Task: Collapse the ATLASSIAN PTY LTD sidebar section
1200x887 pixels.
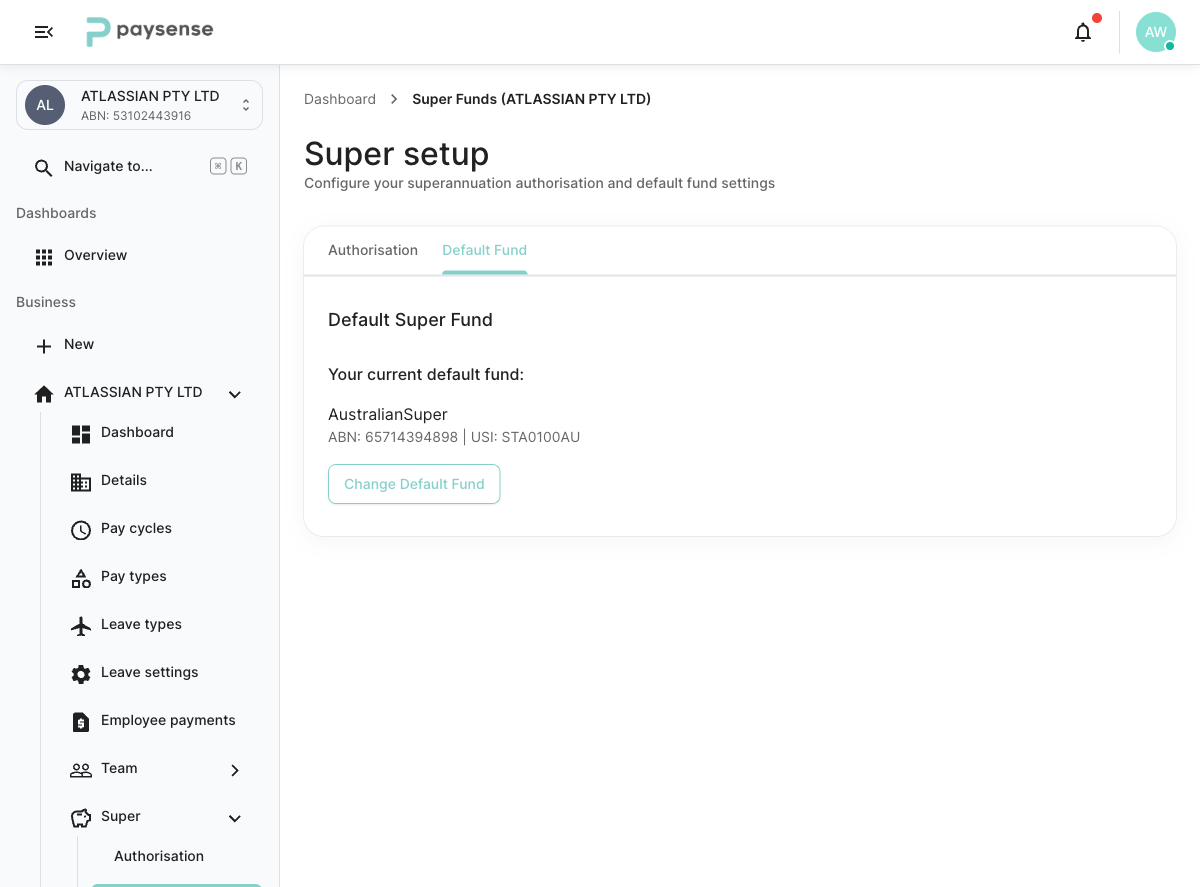Action: pyautogui.click(x=235, y=394)
